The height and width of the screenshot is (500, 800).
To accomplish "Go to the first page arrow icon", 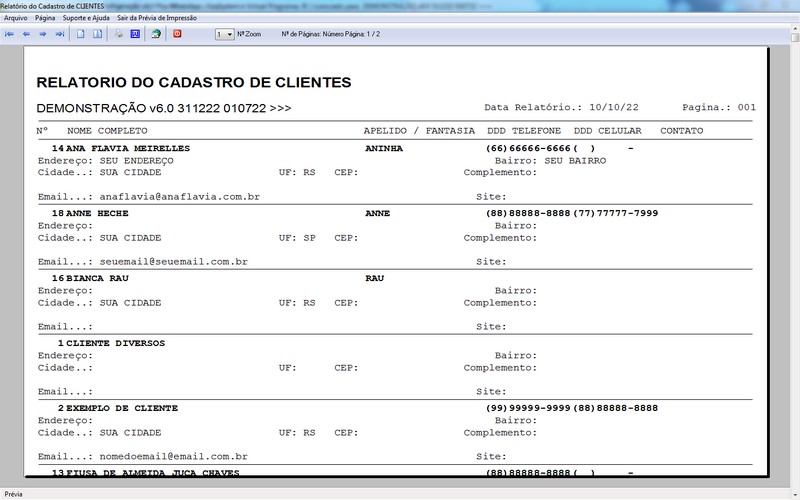I will coord(9,34).
